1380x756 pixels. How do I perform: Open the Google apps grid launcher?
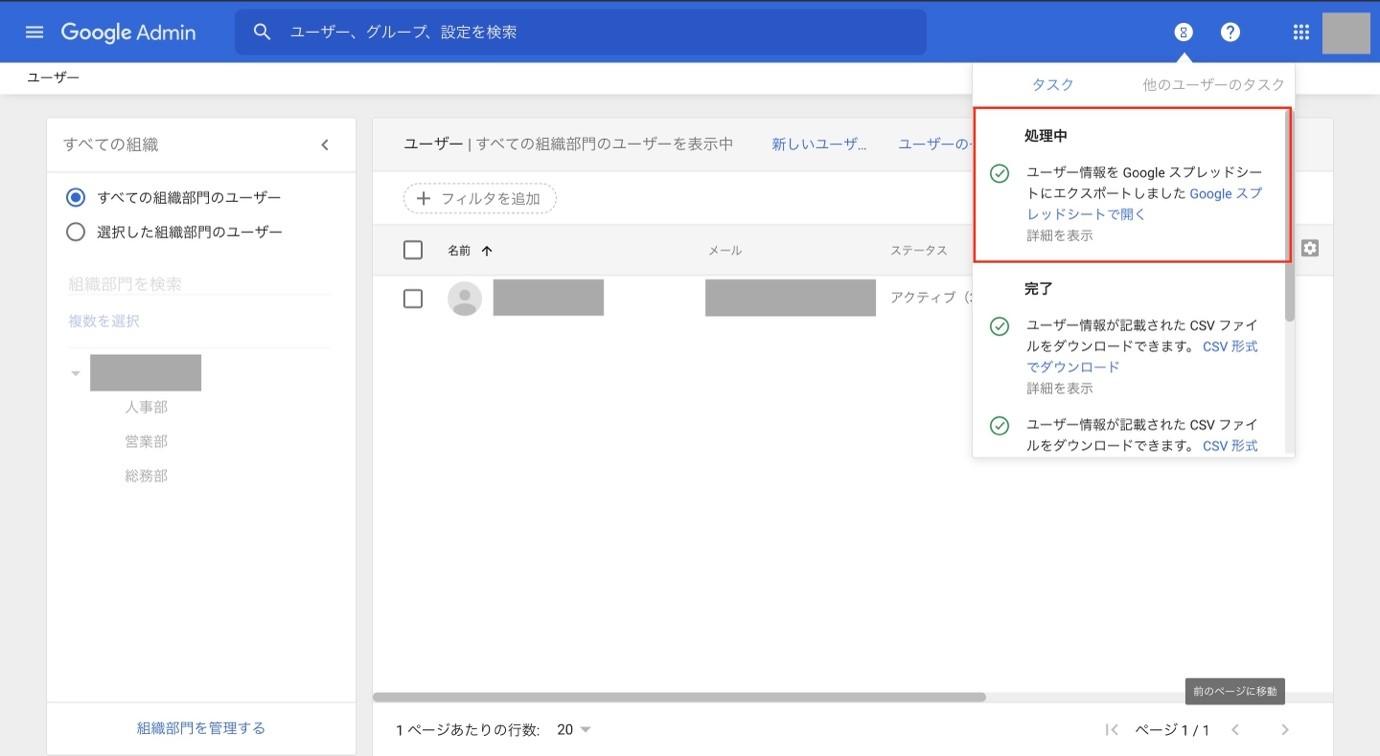point(1300,31)
